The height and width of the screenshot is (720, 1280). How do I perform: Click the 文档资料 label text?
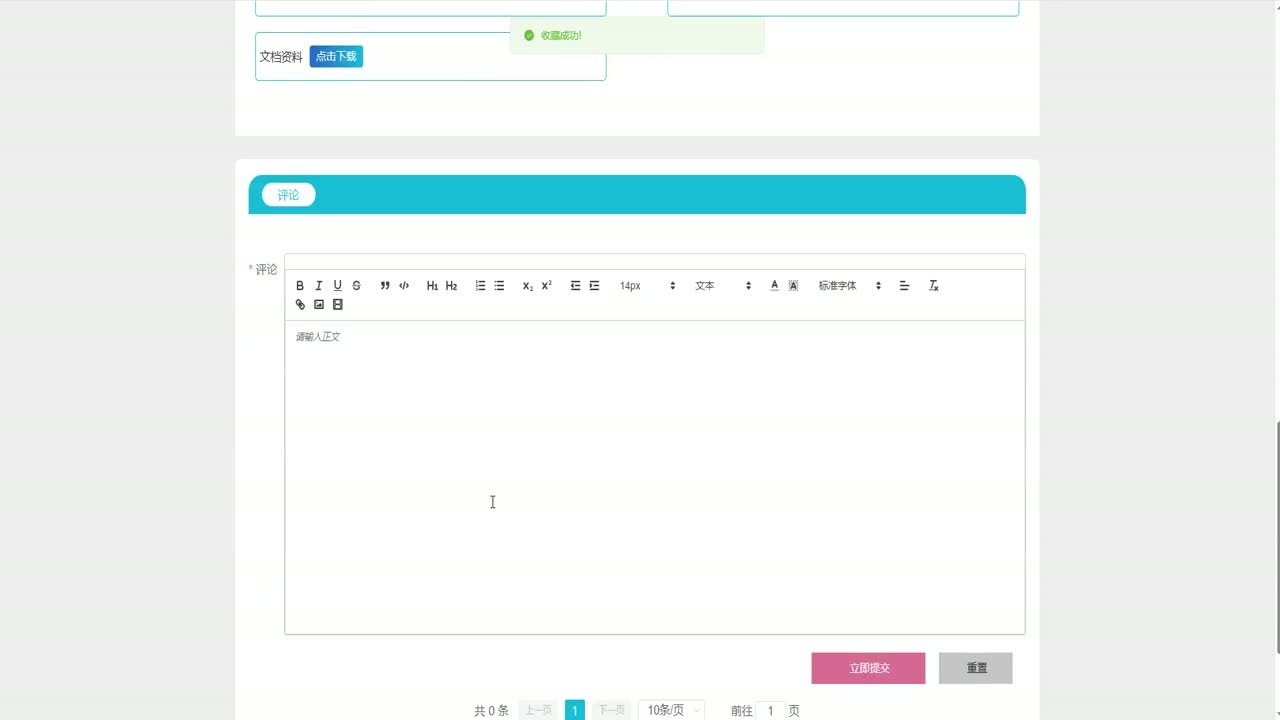[281, 57]
